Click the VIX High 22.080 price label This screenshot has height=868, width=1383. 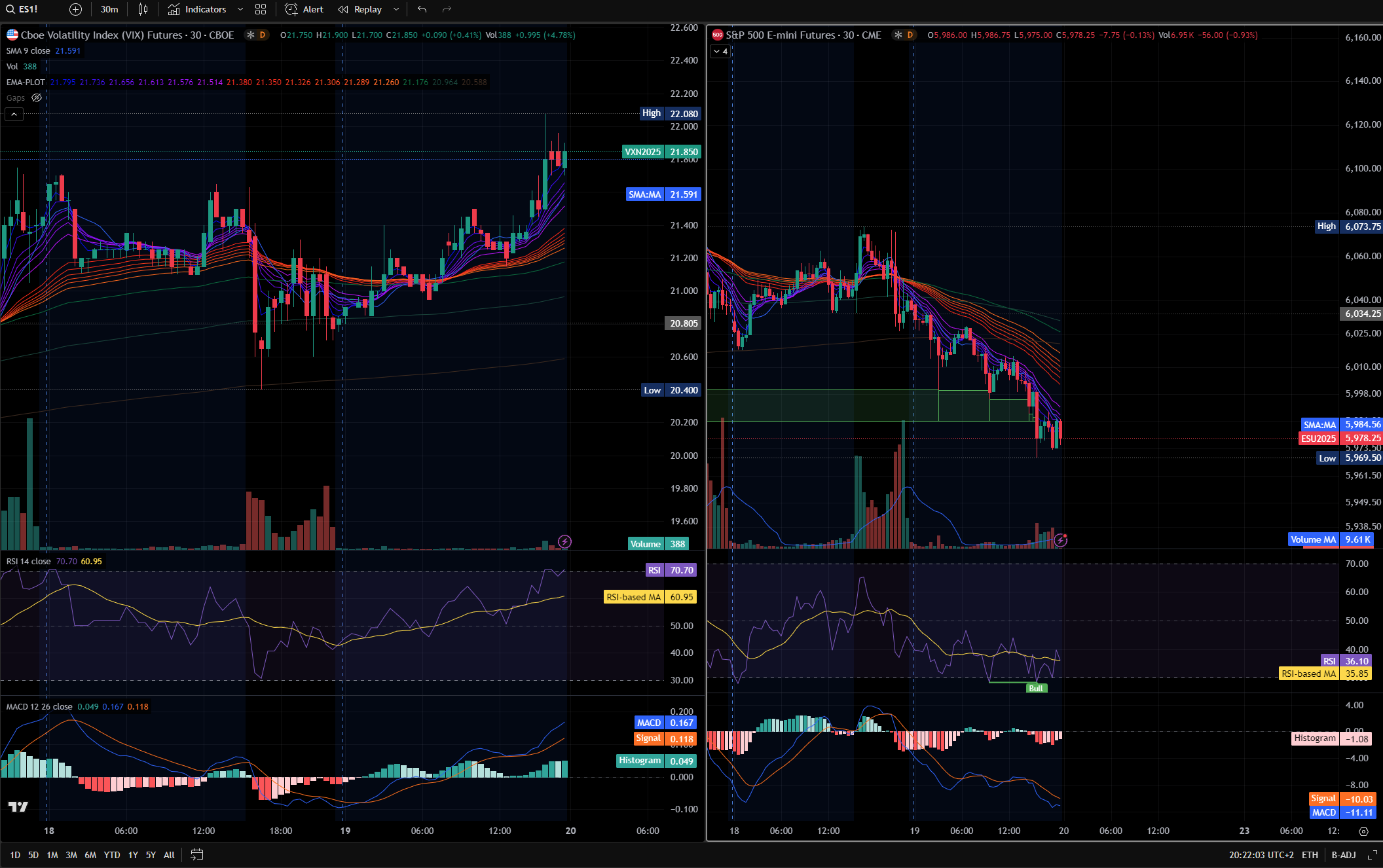(671, 113)
